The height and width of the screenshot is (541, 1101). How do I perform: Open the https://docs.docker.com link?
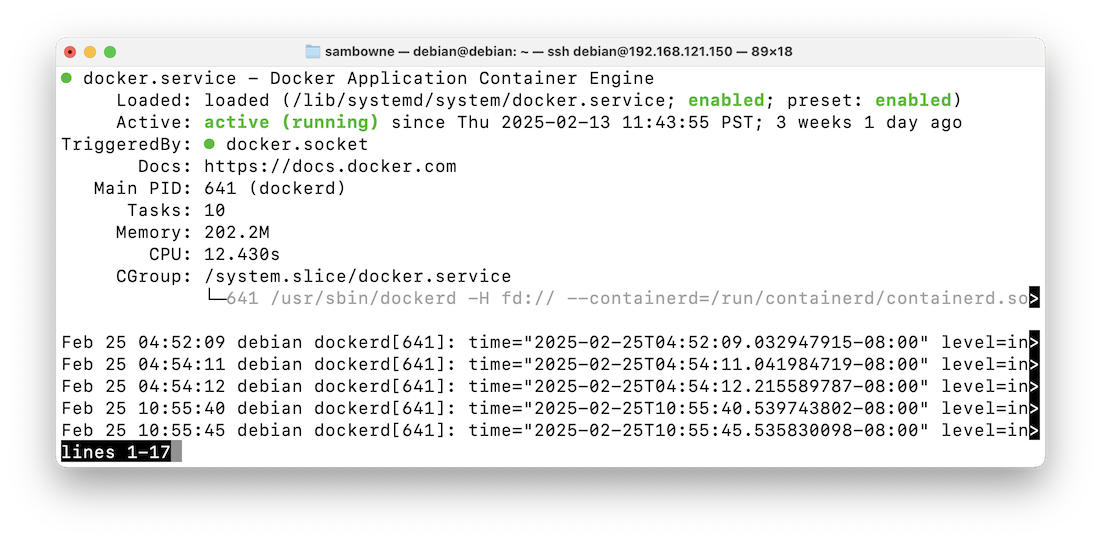[x=330, y=167]
